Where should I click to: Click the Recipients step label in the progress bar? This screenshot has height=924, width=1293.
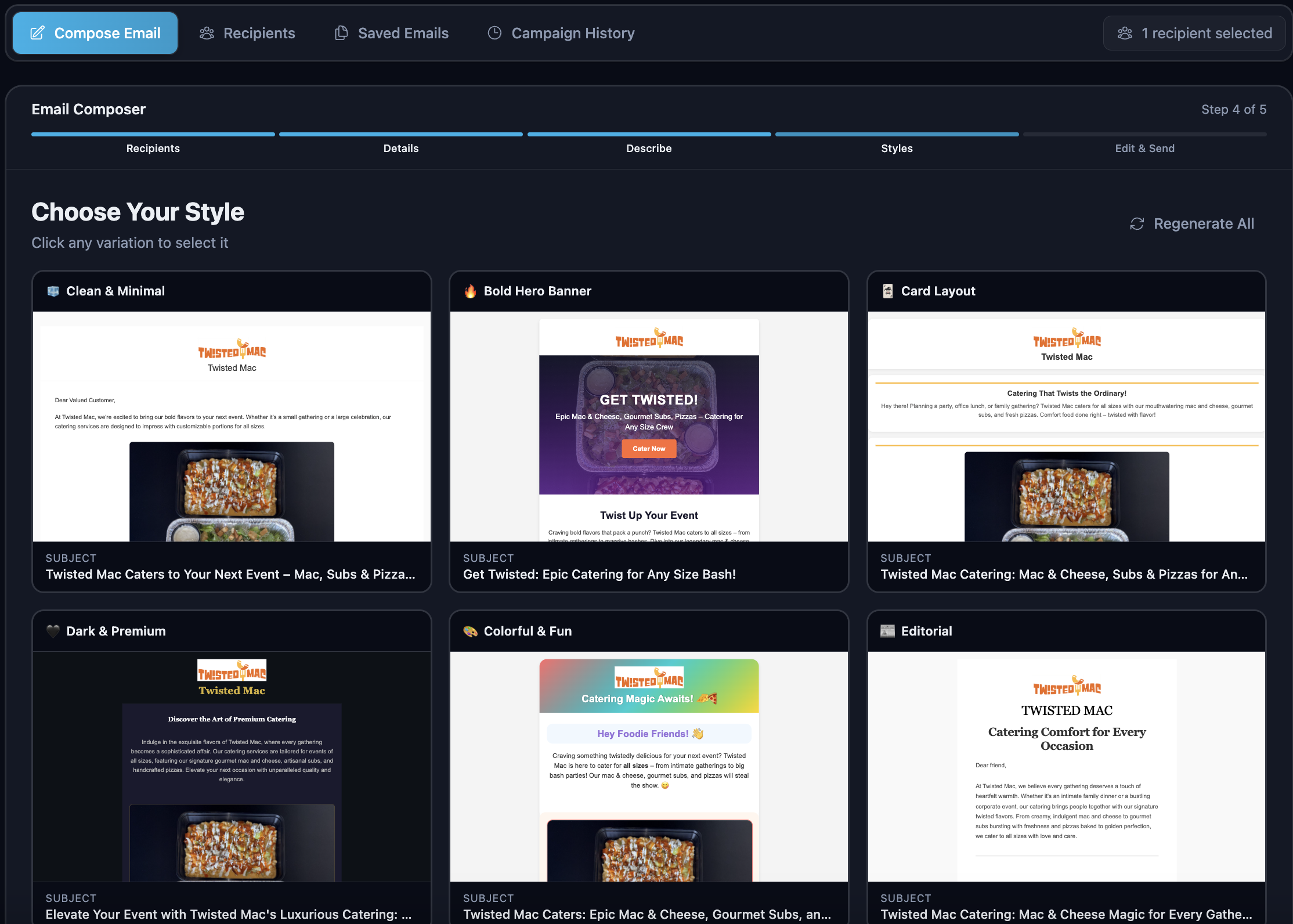(153, 148)
